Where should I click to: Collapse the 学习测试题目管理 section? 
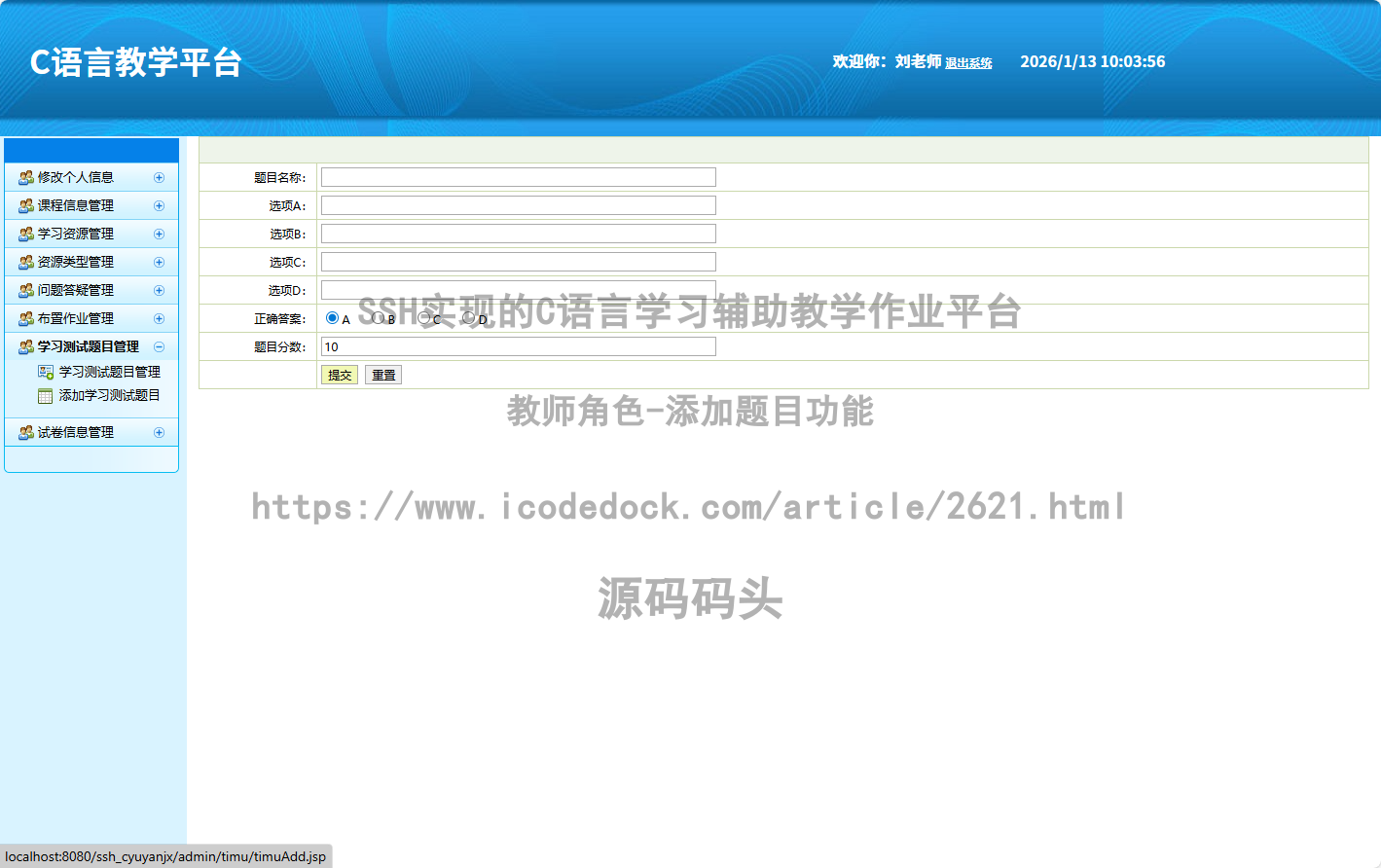click(x=159, y=346)
